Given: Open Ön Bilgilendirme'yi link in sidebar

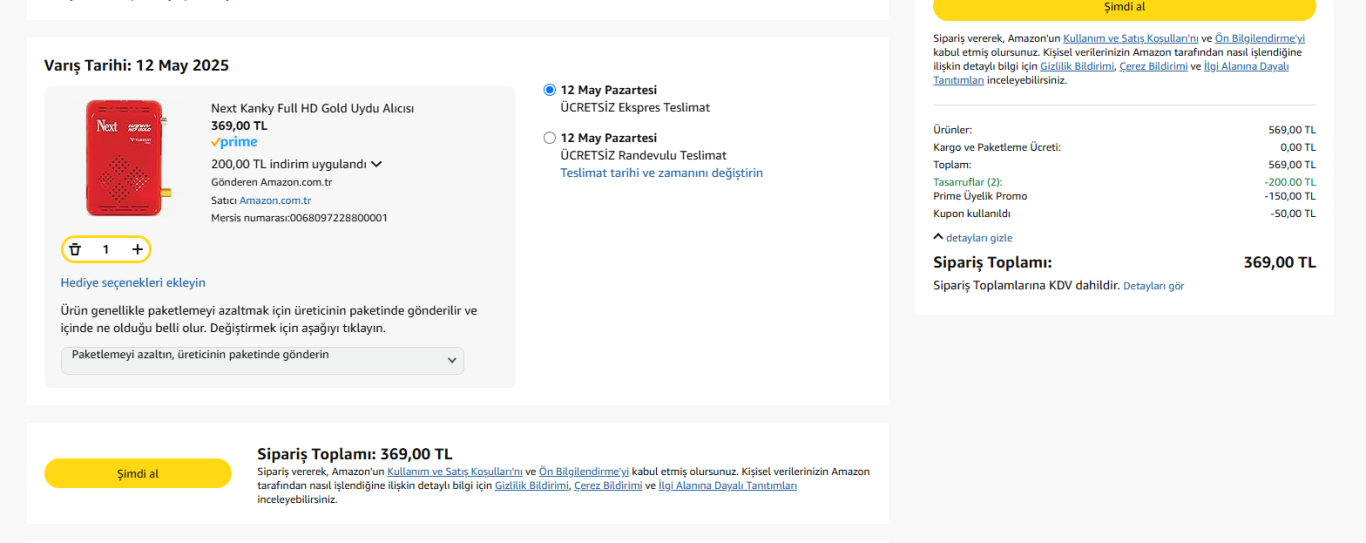Looking at the screenshot, I should [1260, 38].
